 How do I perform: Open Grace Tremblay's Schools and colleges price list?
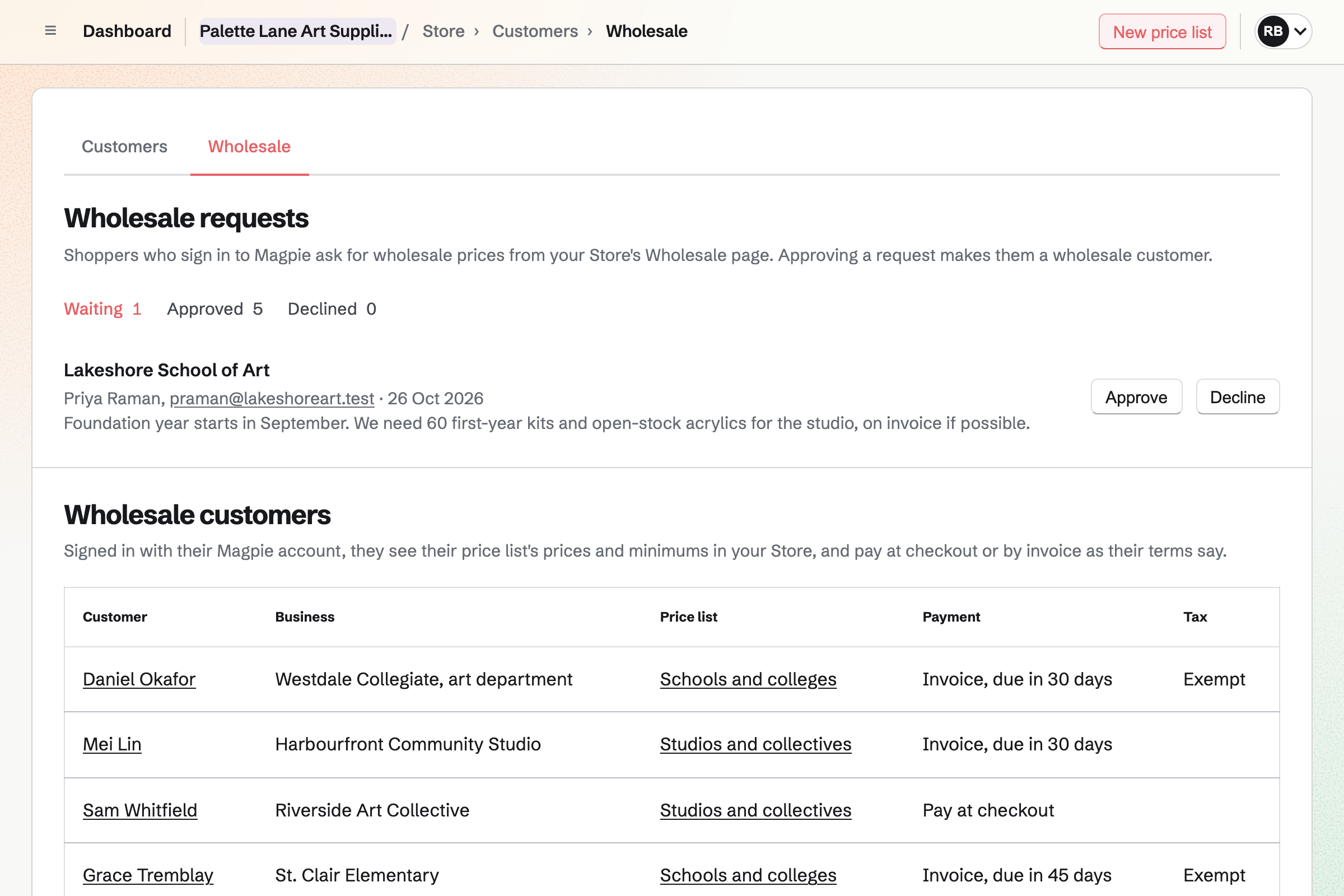pyautogui.click(x=748, y=875)
